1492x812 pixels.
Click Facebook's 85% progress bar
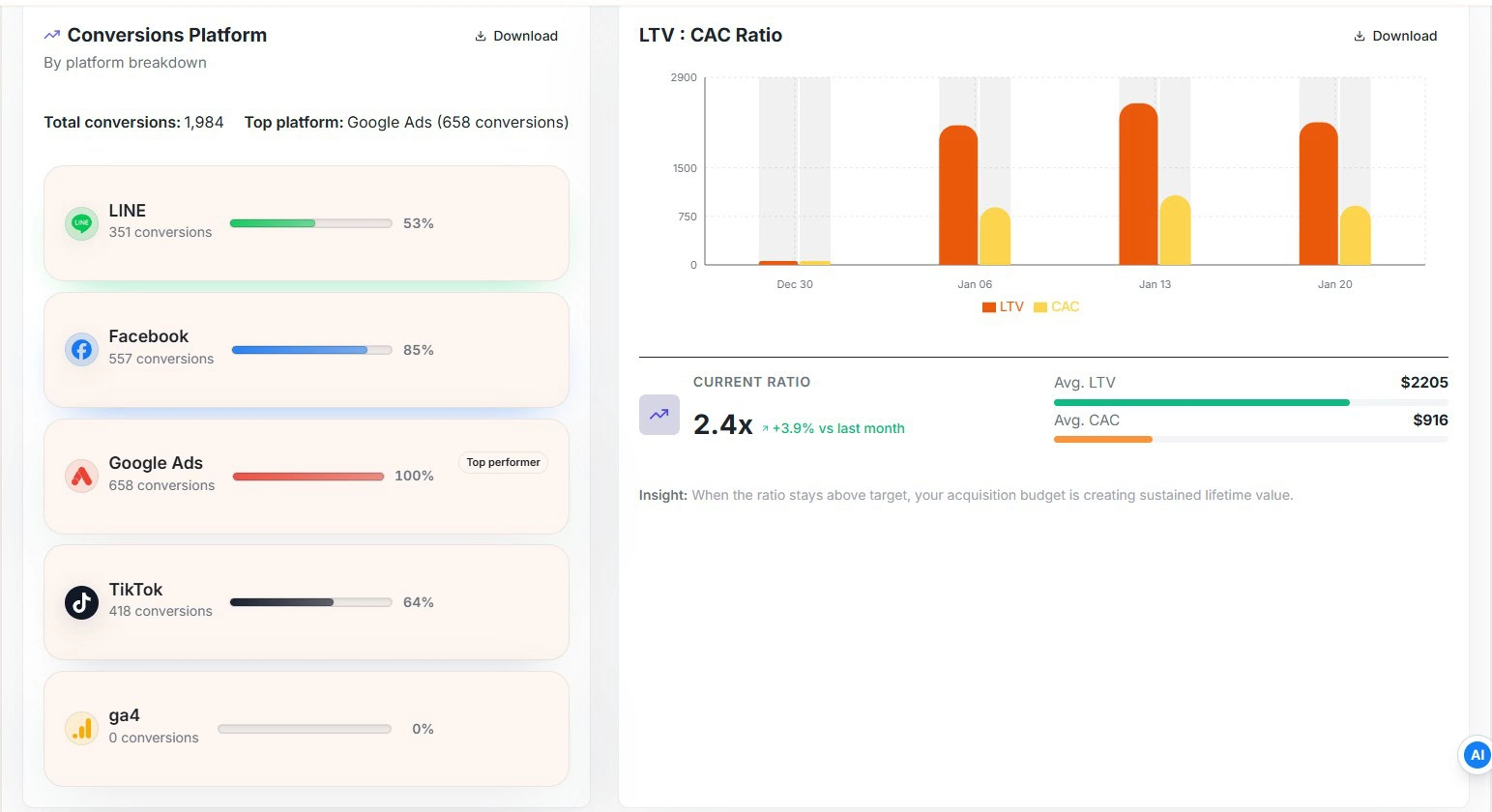311,350
